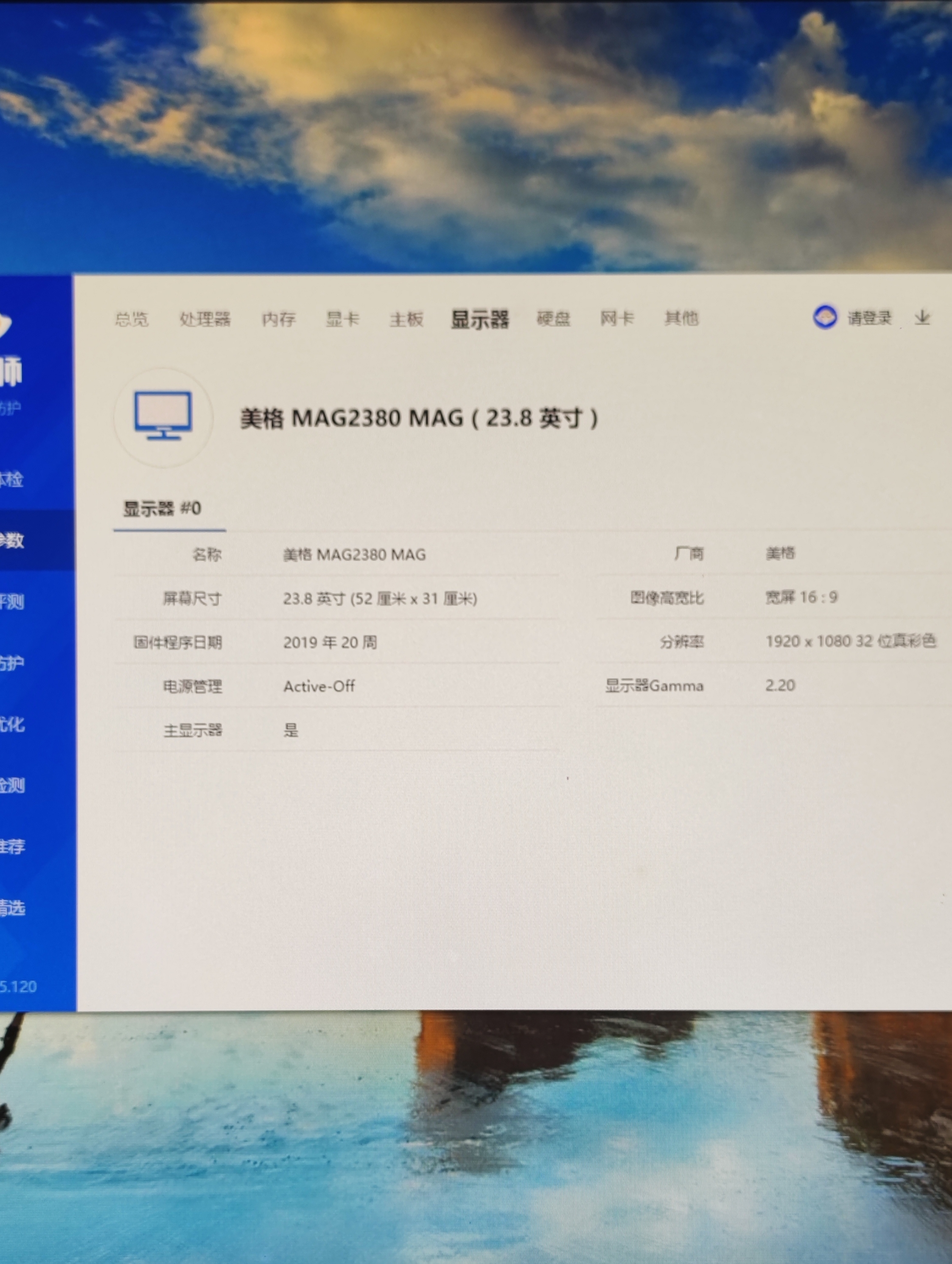Click the 名称 label
This screenshot has width=952, height=1264.
207,554
